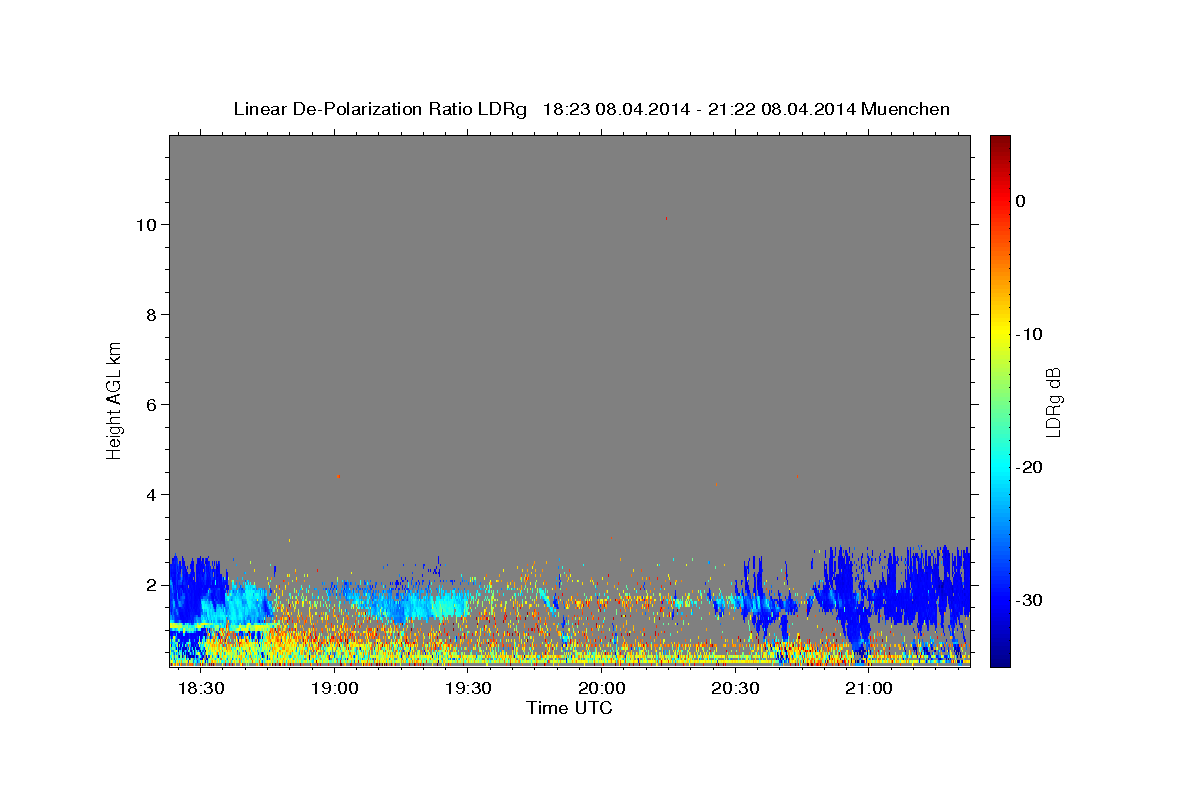
Task: Click the plot title 'Linear De-Polarization Ratio LDRg'
Action: (x=380, y=109)
